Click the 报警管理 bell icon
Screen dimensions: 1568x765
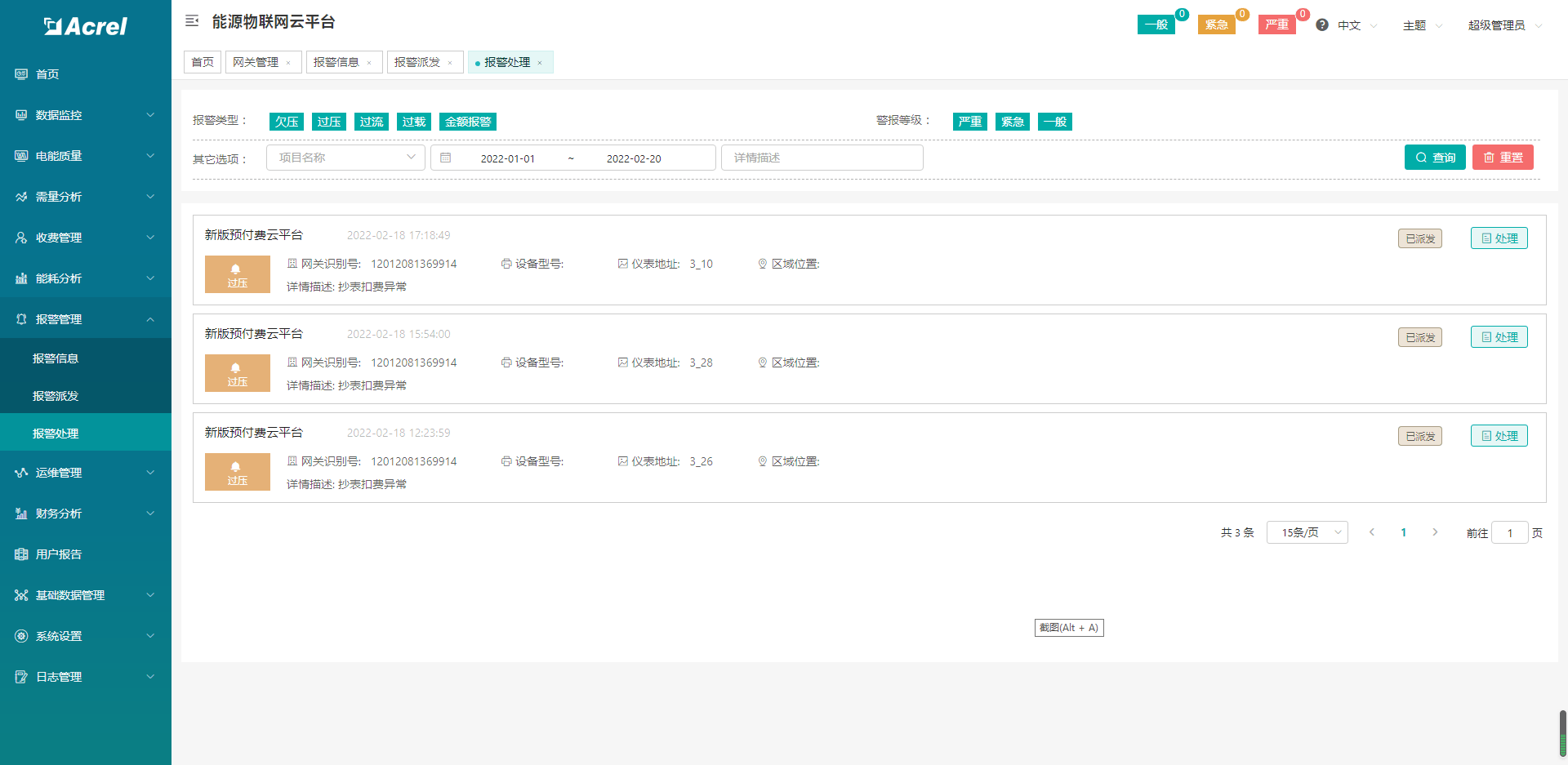tap(21, 319)
